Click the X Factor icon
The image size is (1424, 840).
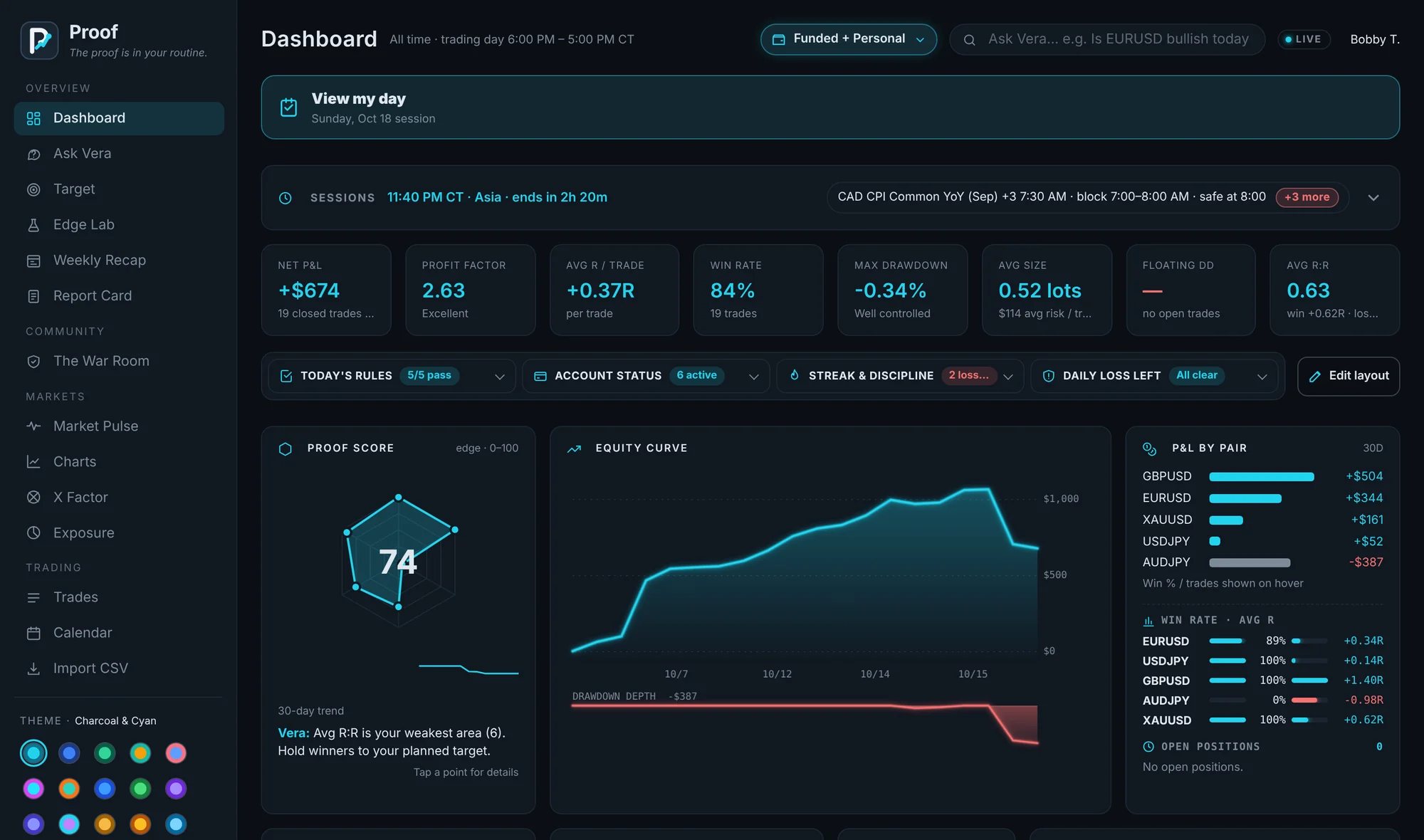(33, 498)
